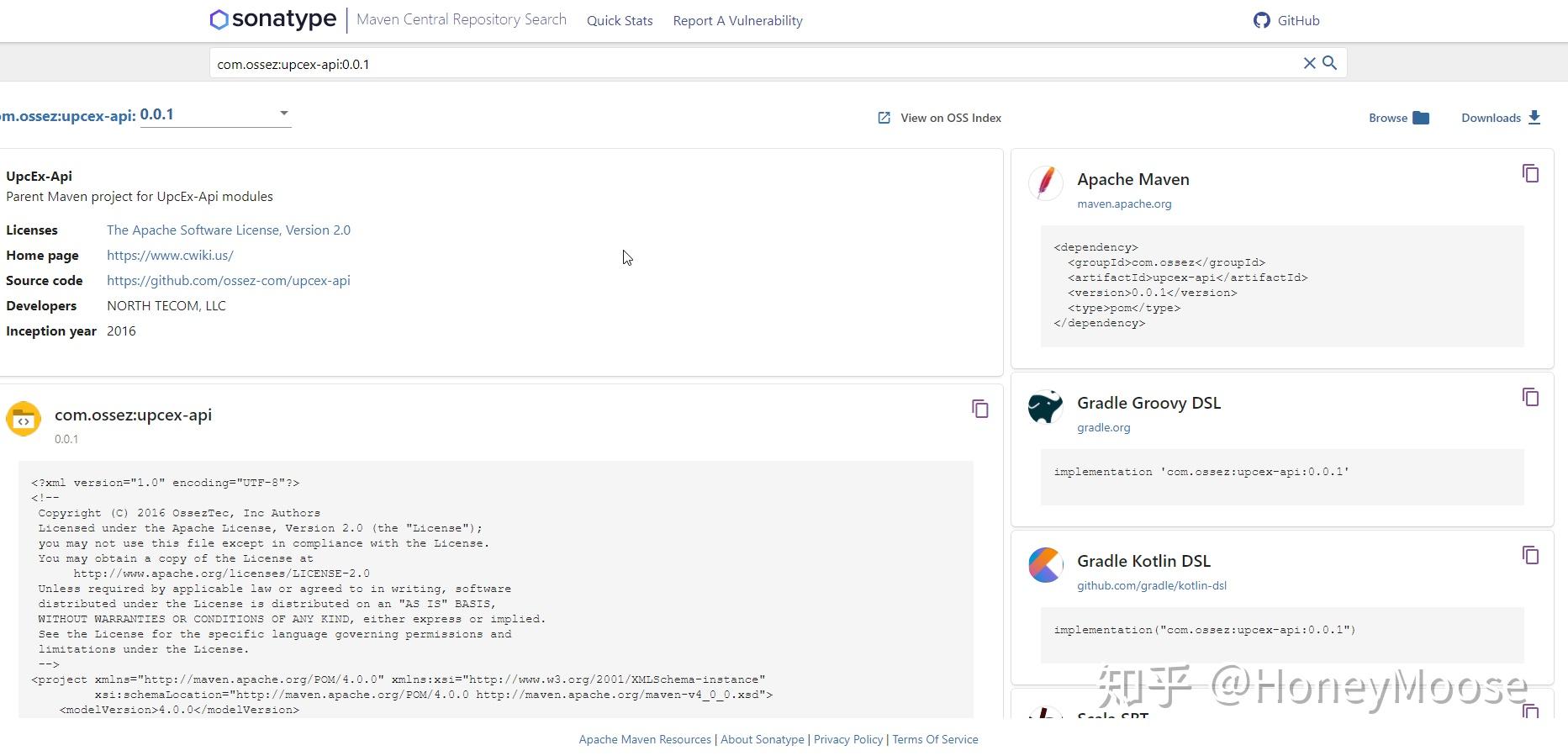Viewport: 1568px width, 756px height.
Task: Click the Downloads arrow icon
Action: [x=1534, y=118]
